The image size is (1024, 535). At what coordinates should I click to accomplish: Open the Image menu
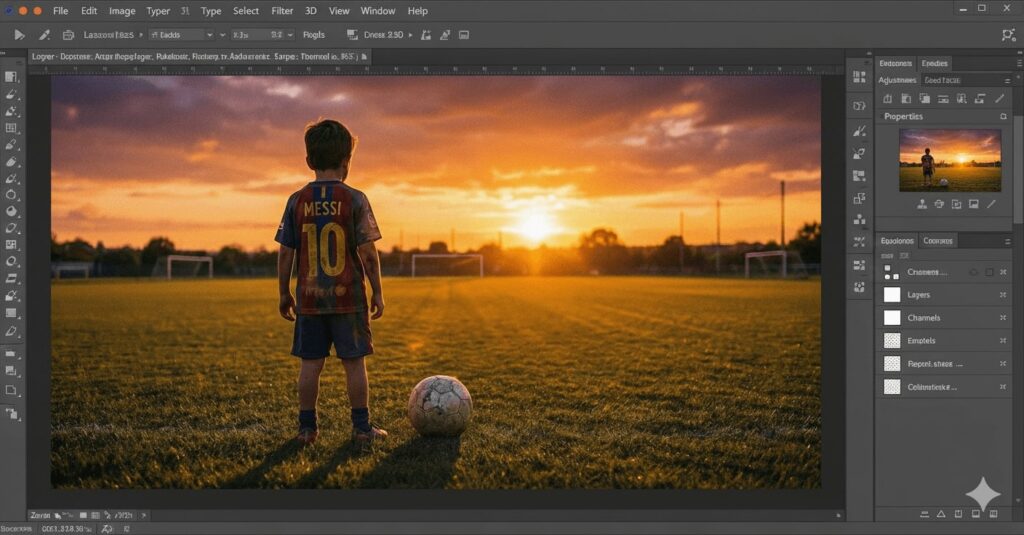point(122,10)
